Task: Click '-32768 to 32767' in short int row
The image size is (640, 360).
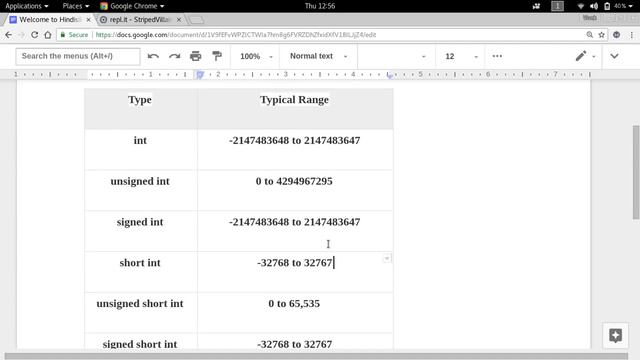Action: coord(294,263)
